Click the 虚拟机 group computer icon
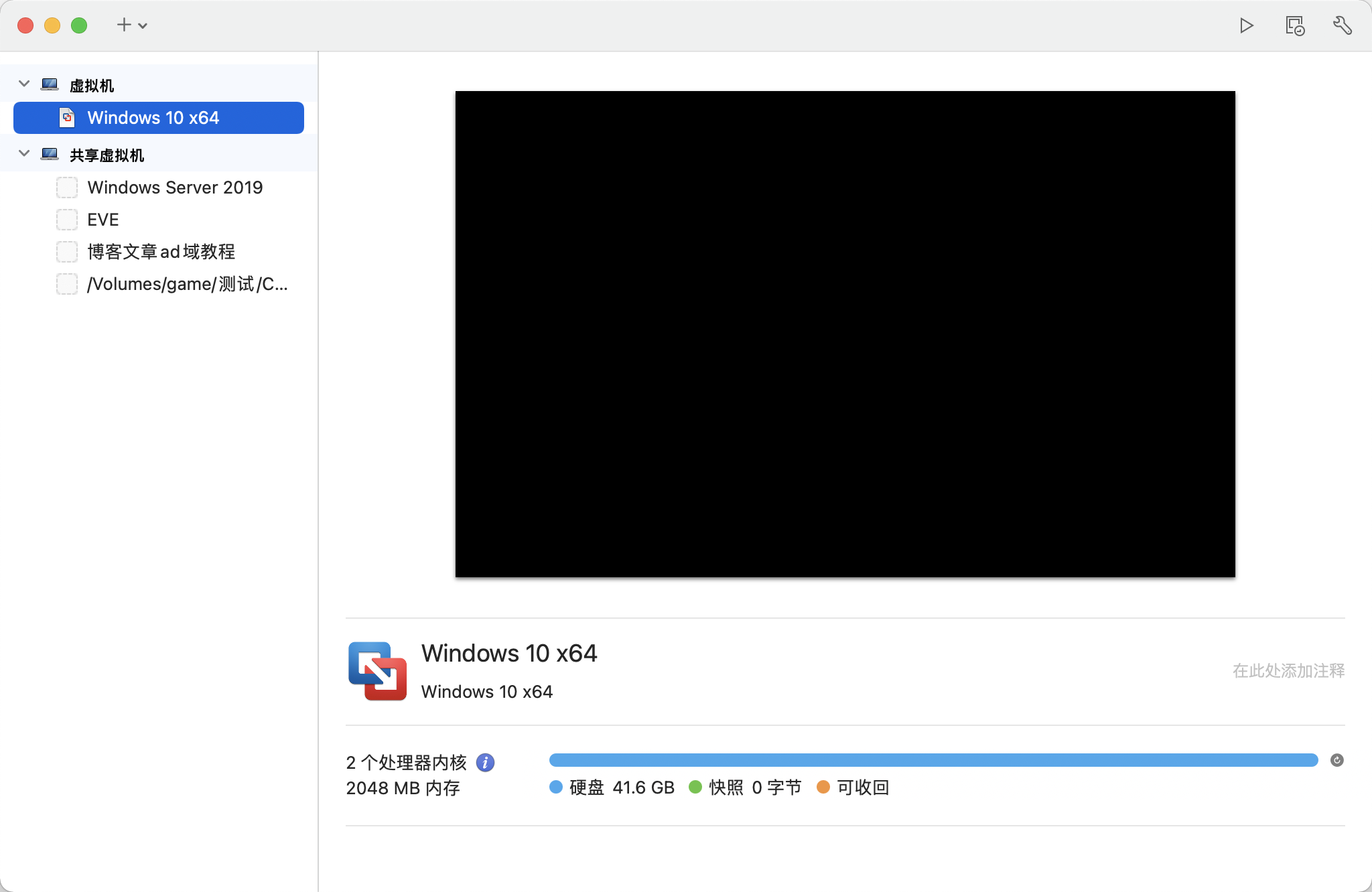 50,84
